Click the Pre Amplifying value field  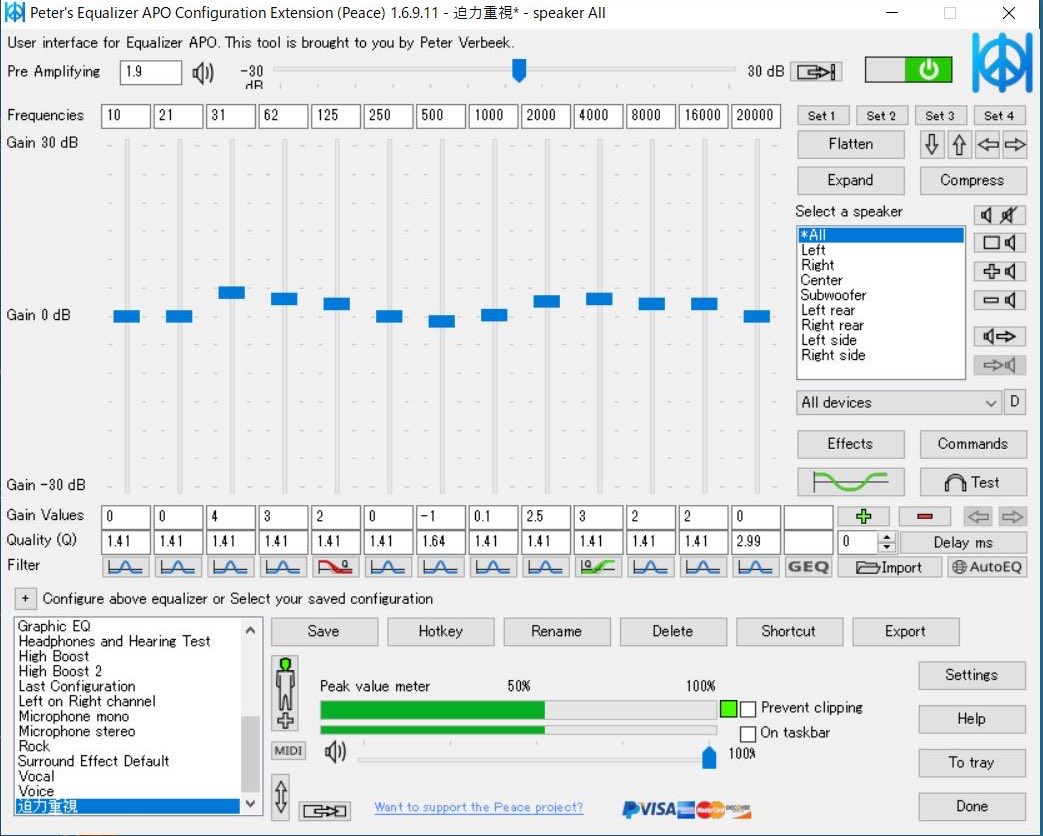[x=151, y=72]
